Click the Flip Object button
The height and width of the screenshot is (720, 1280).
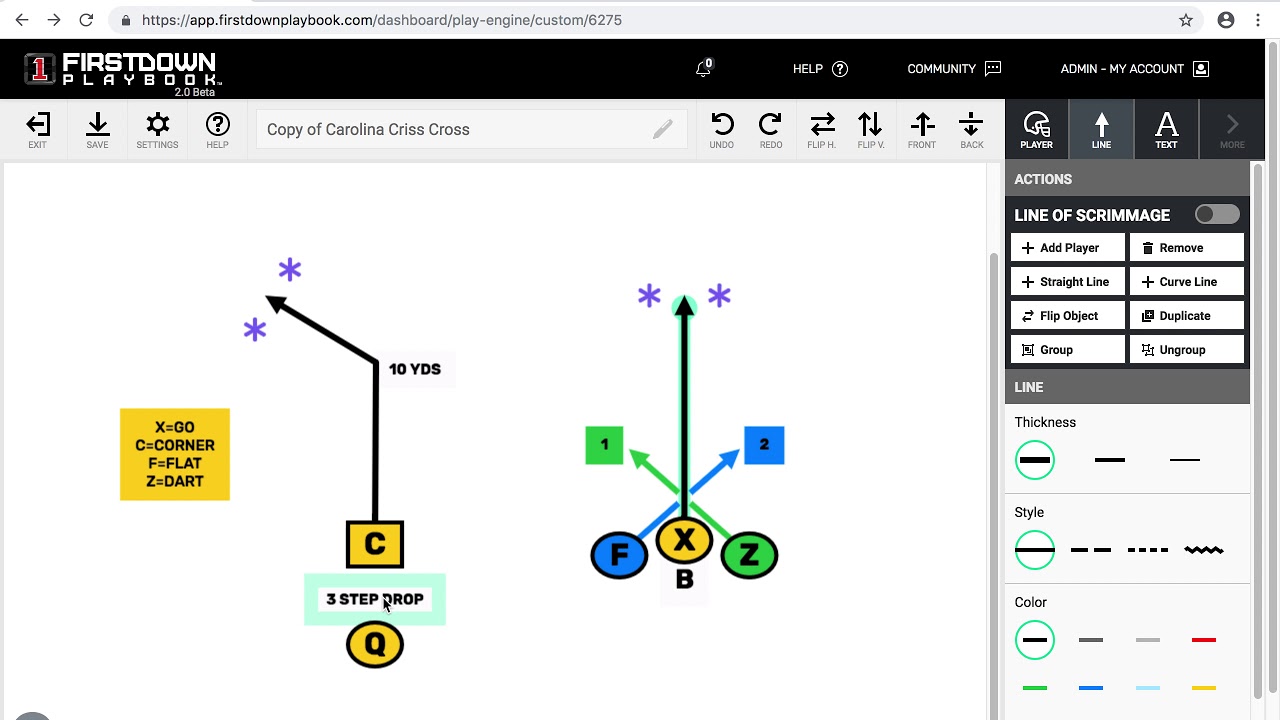[1068, 316]
